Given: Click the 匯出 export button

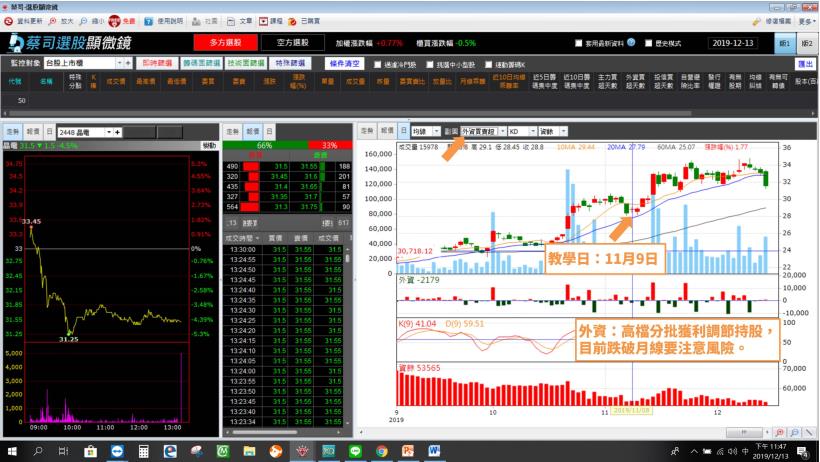Looking at the screenshot, I should click(x=805, y=64).
